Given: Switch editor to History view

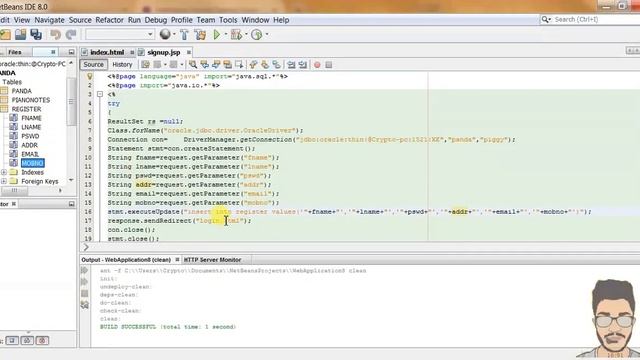Looking at the screenshot, I should point(122,64).
